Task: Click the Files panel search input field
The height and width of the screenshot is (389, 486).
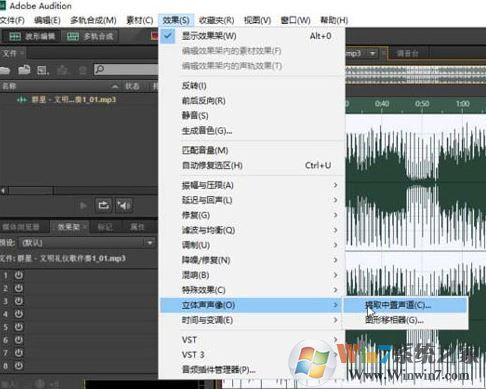Action: (126, 69)
